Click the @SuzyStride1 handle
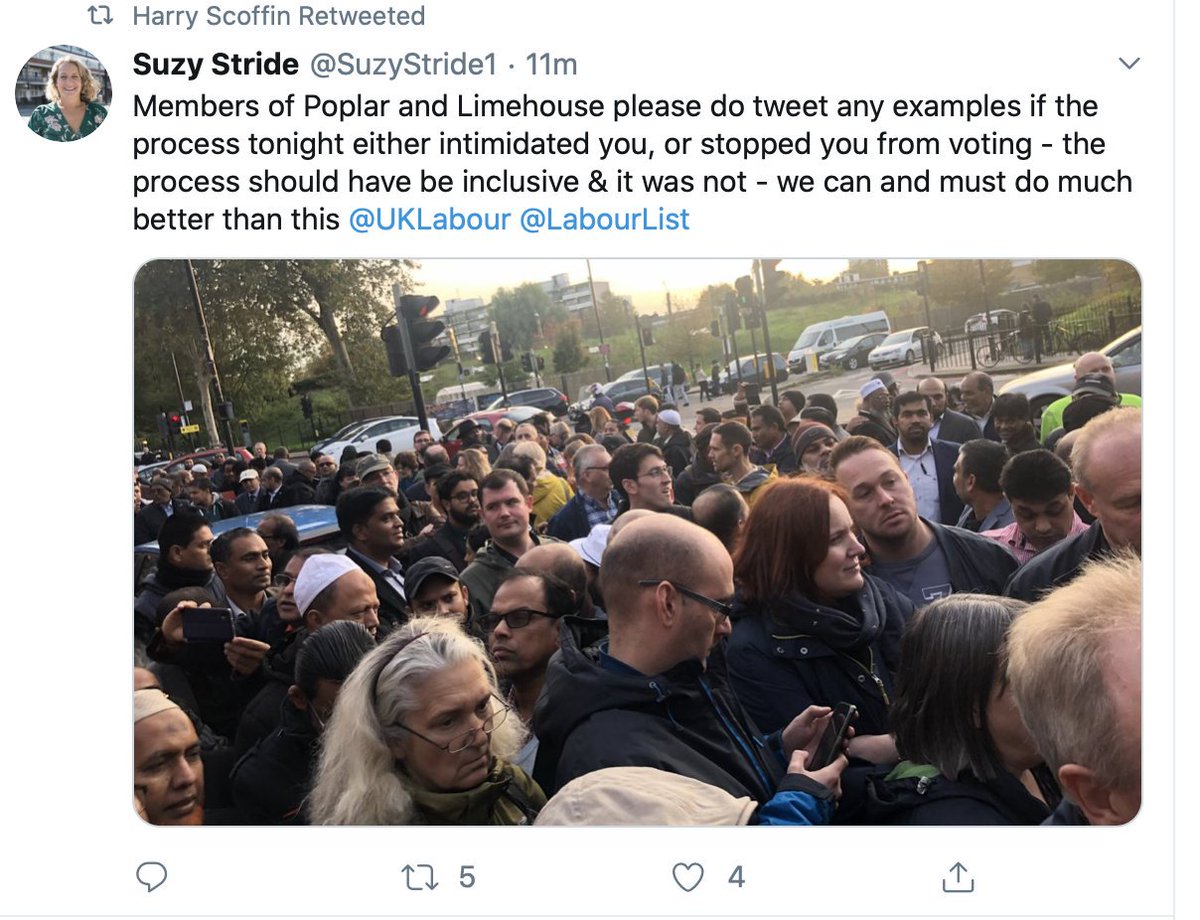This screenshot has height=920, width=1200. pos(402,65)
